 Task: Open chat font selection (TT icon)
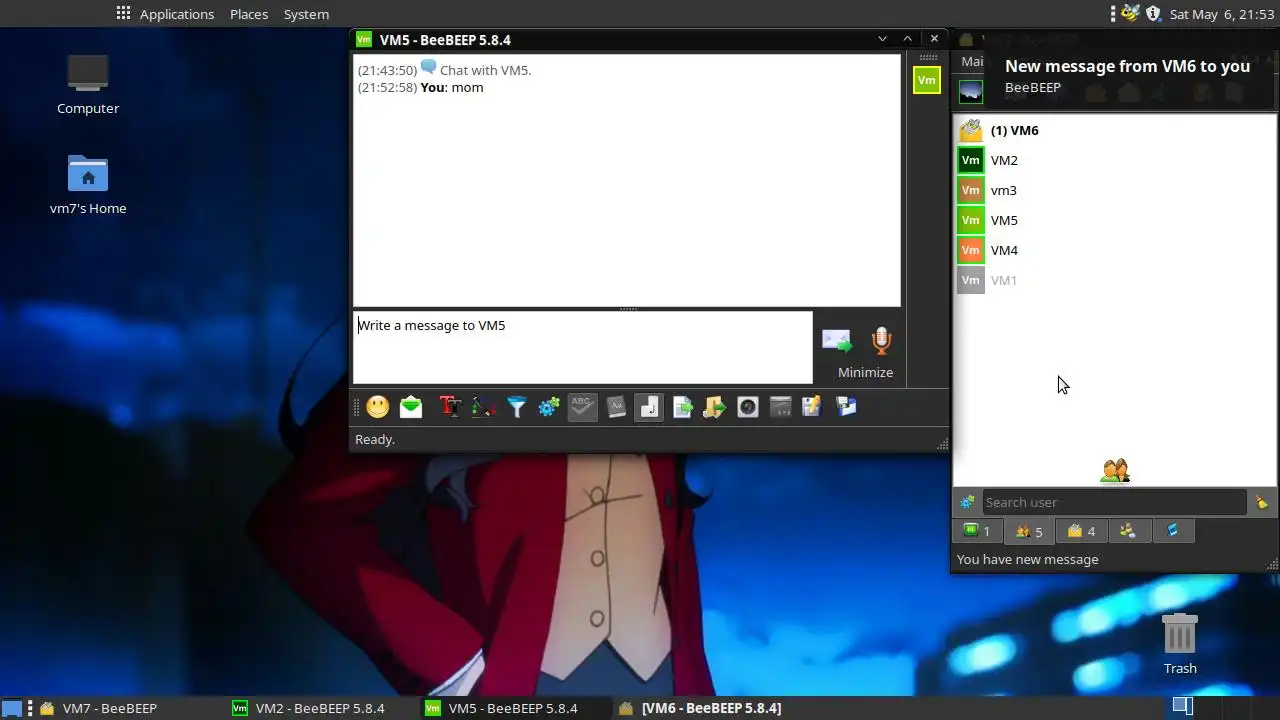coord(450,407)
